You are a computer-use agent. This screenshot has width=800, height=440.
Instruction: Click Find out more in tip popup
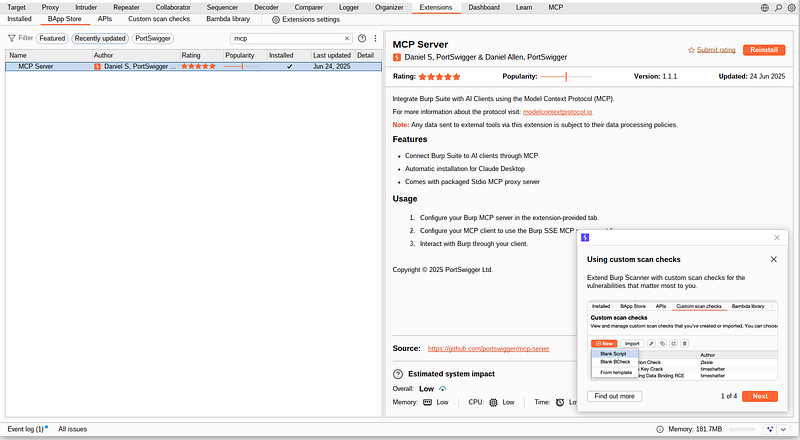(614, 396)
